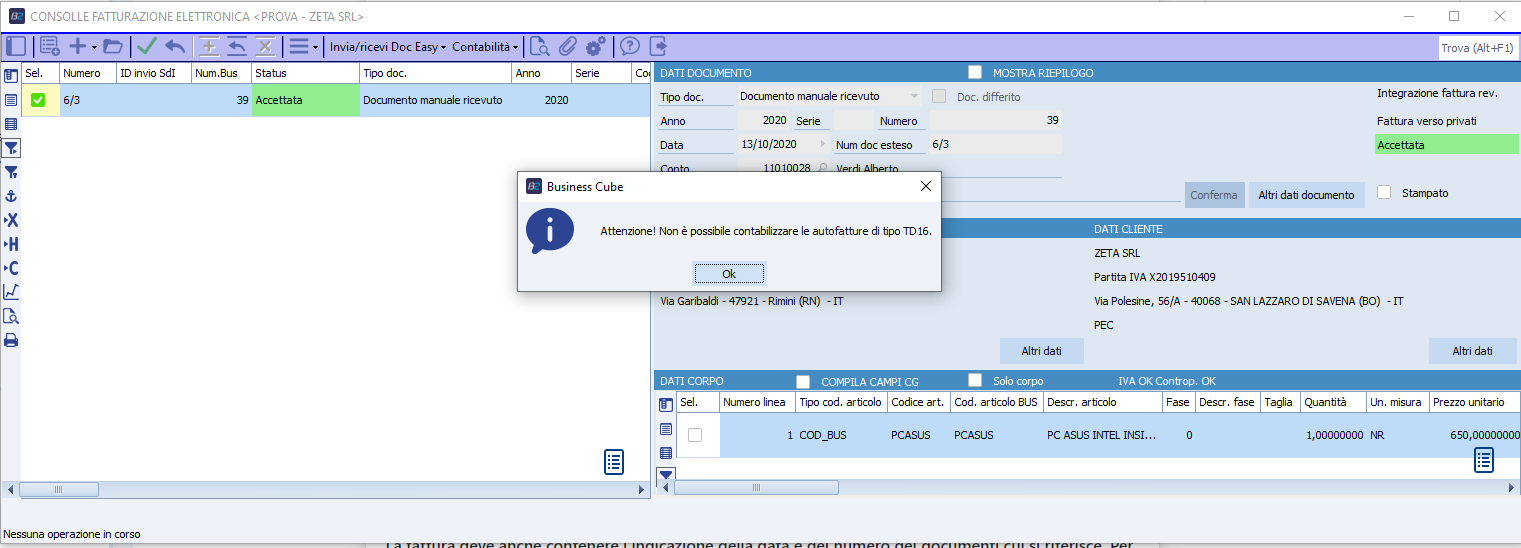Click the open folder toolbar icon
This screenshot has width=1521, height=548.
click(112, 46)
